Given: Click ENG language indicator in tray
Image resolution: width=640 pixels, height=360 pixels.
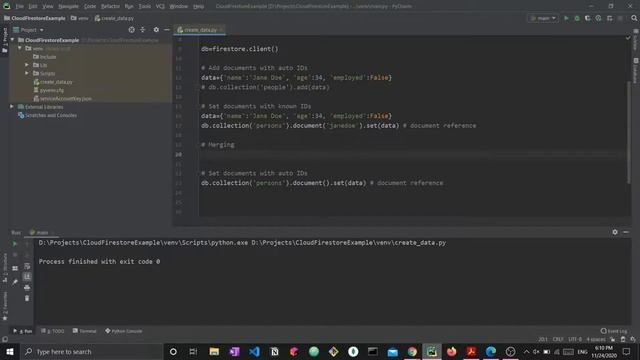Looking at the screenshot, I should 582,351.
